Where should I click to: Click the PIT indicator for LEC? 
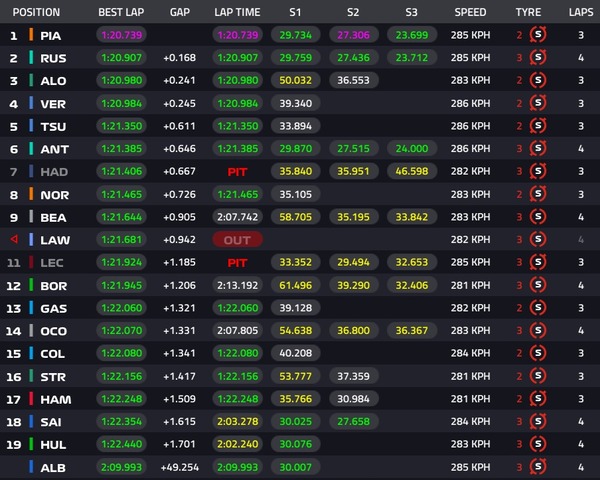tap(237, 263)
